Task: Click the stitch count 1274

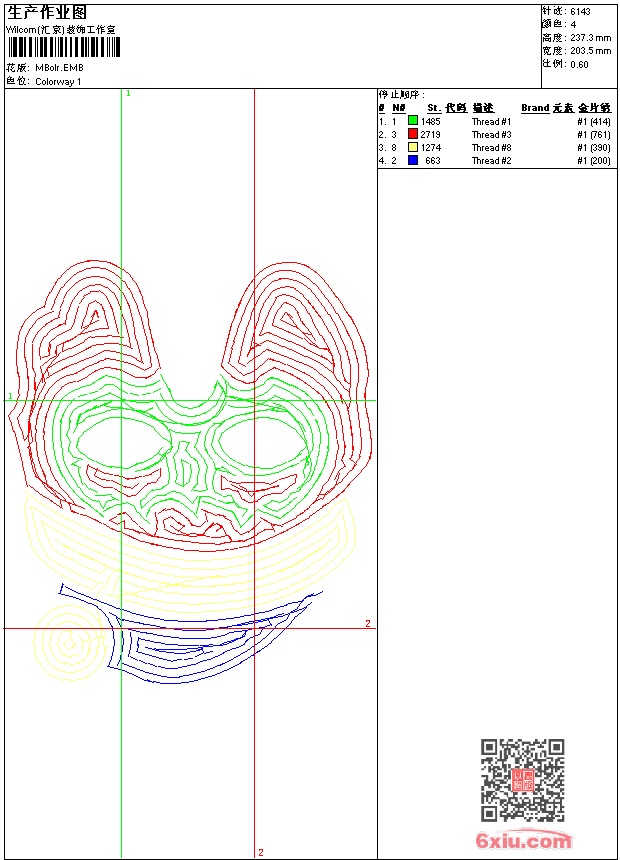Action: point(431,148)
